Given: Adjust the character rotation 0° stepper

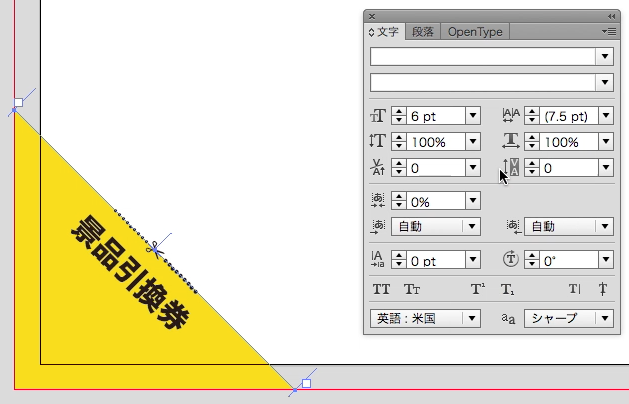Looking at the screenshot, I should coord(532,260).
